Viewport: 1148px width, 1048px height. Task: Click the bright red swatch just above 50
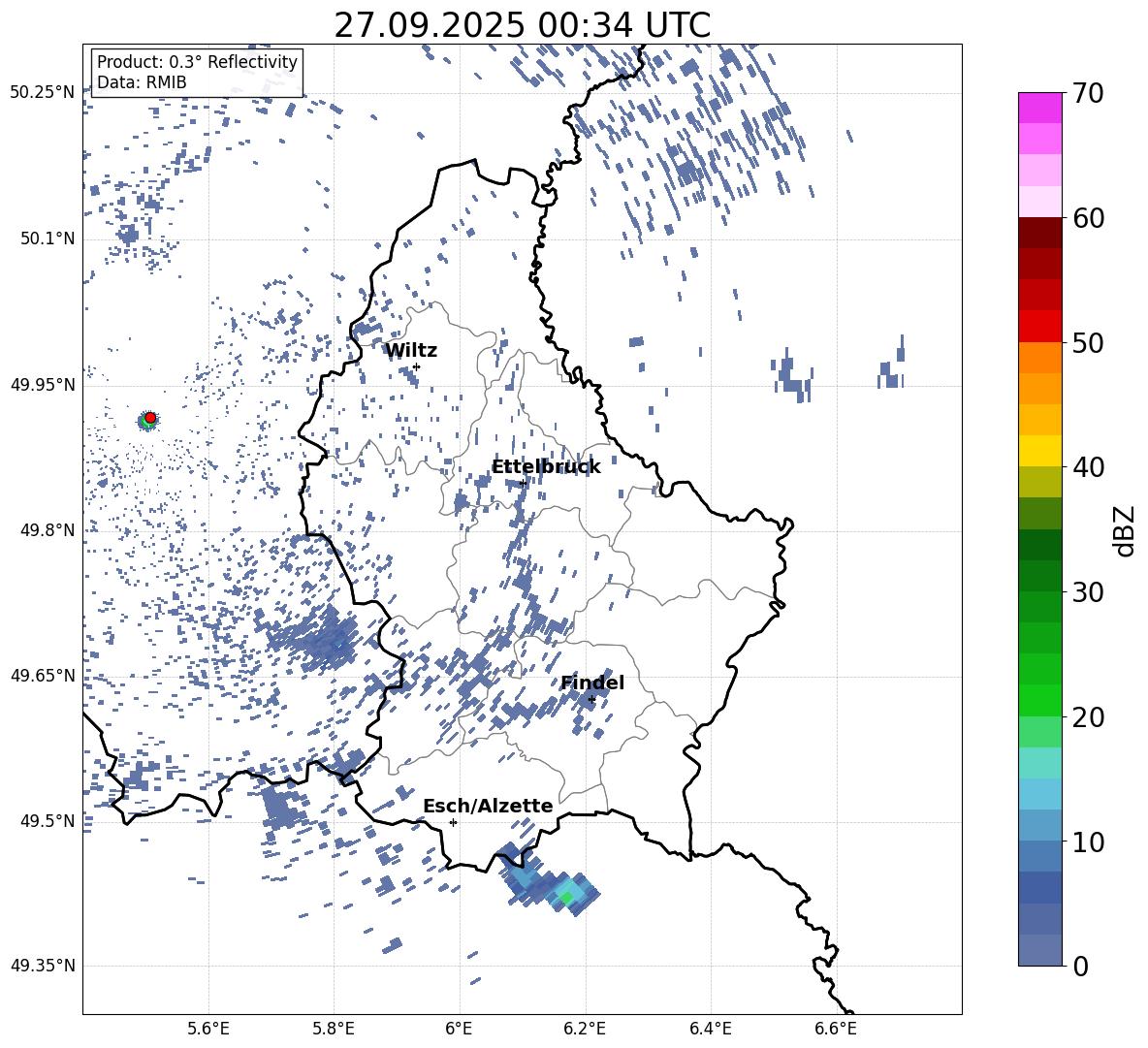(x=1040, y=327)
